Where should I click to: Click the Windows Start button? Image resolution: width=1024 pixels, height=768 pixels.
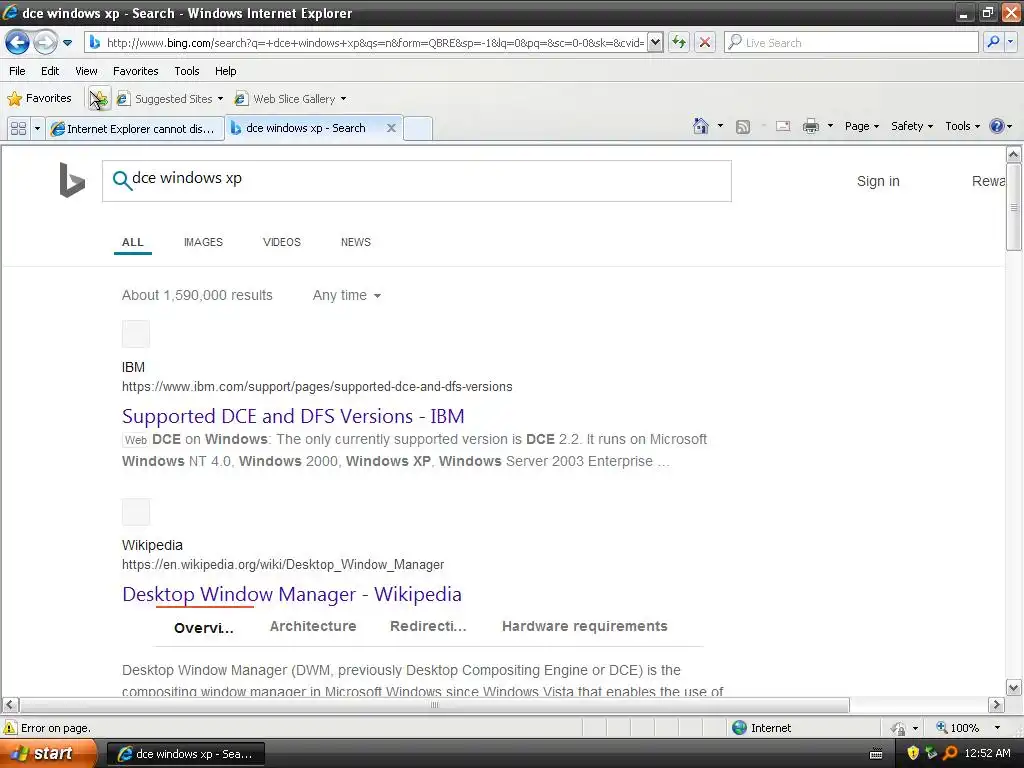(47, 753)
